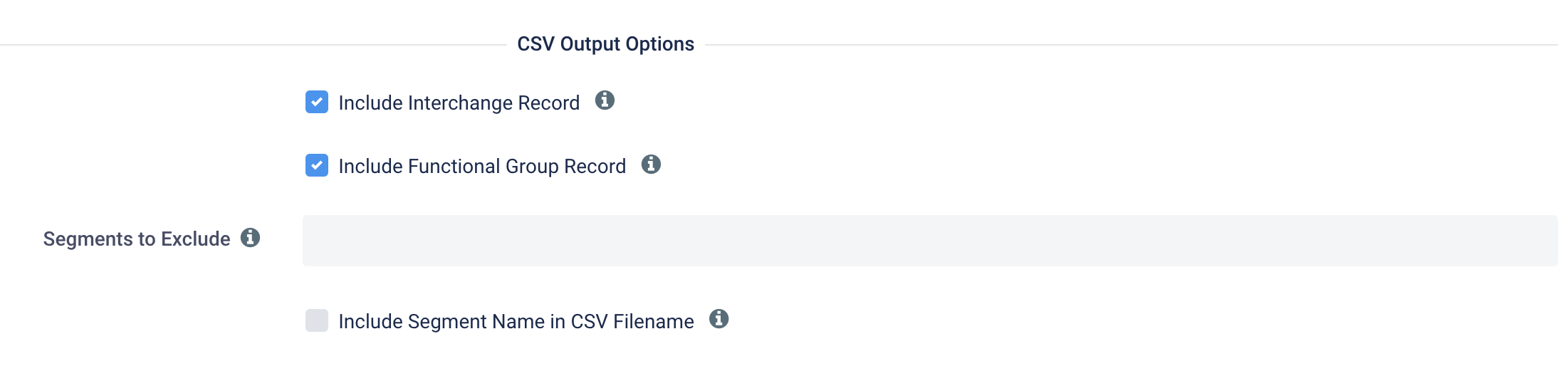
Task: Toggle the blue checkmark for Interchange Record
Action: tap(317, 102)
